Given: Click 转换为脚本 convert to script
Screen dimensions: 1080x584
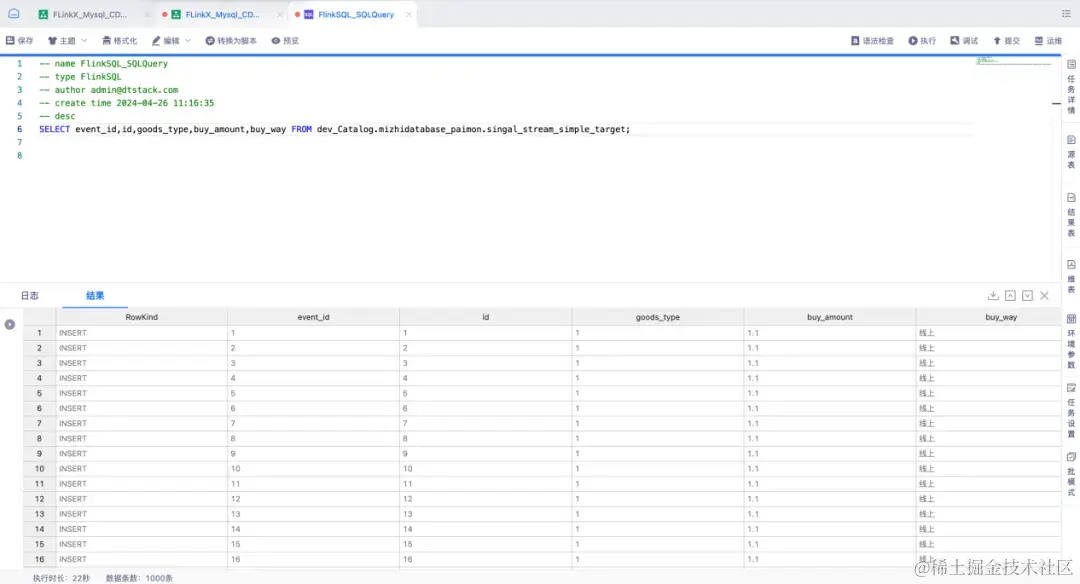Looking at the screenshot, I should pyautogui.click(x=231, y=41).
